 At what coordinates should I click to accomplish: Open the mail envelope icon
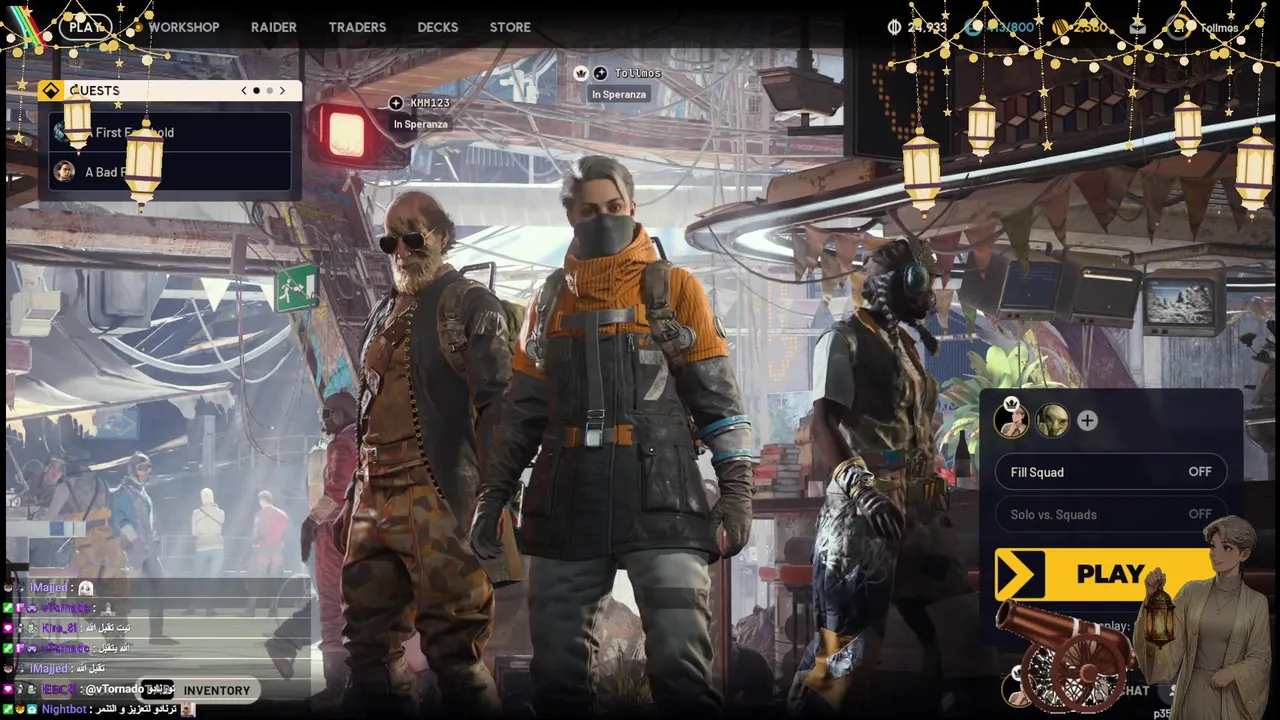click(1137, 27)
